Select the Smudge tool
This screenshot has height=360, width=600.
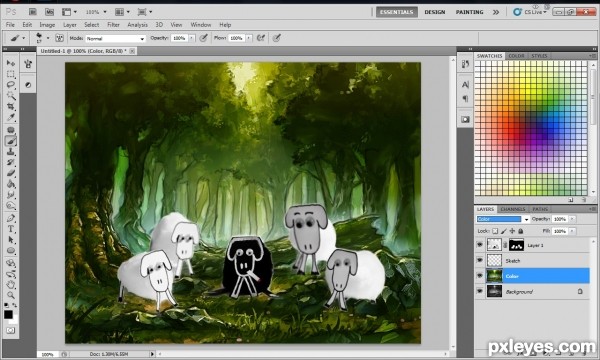coord(11,195)
